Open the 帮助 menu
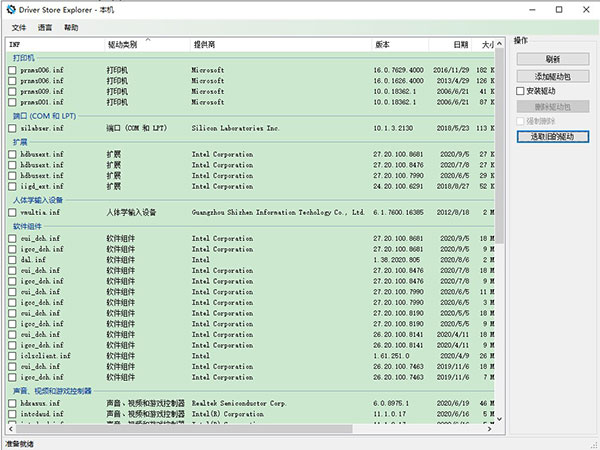The image size is (600, 450). pos(70,27)
